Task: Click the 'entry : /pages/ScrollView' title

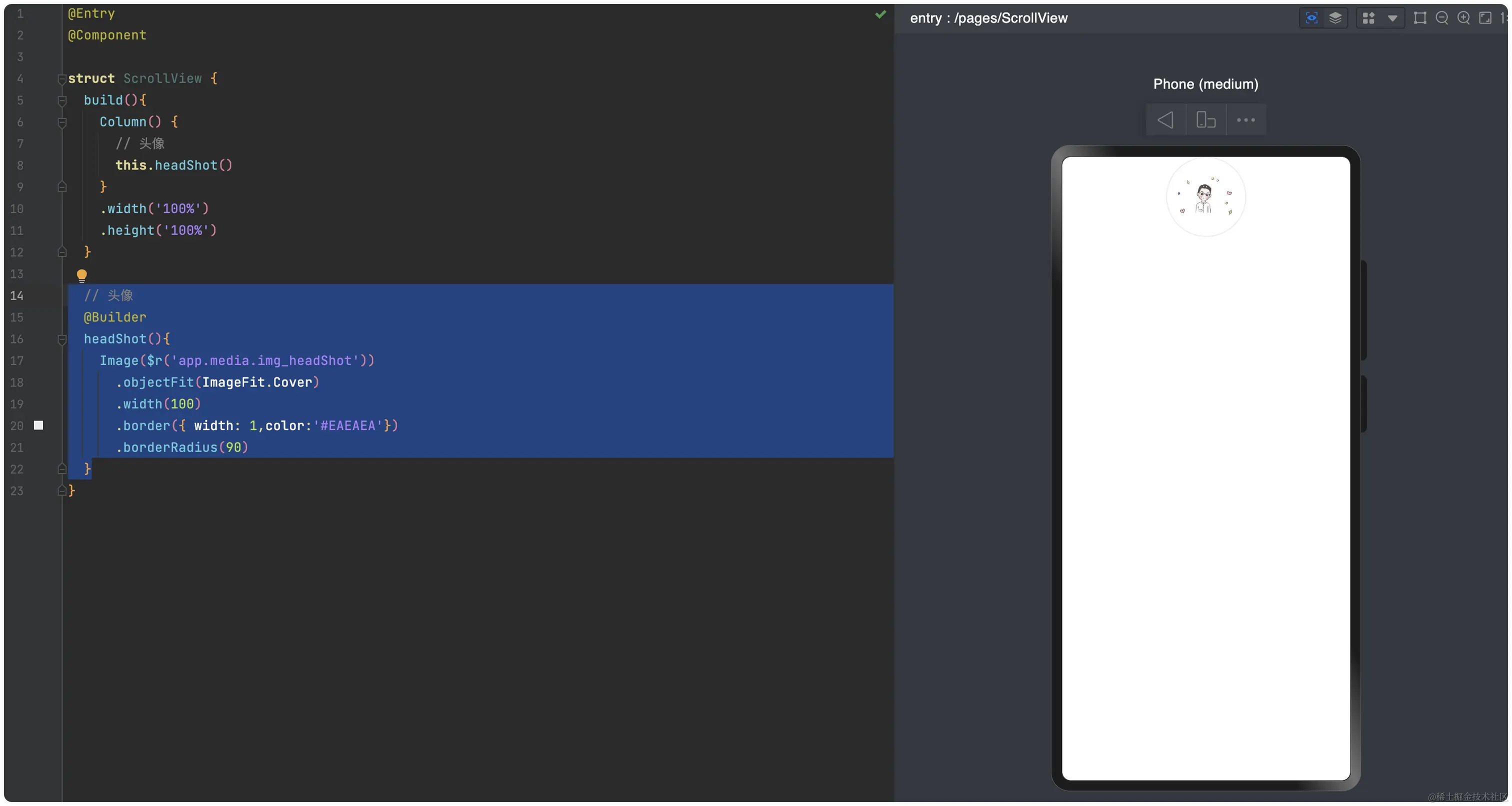Action: (x=988, y=18)
